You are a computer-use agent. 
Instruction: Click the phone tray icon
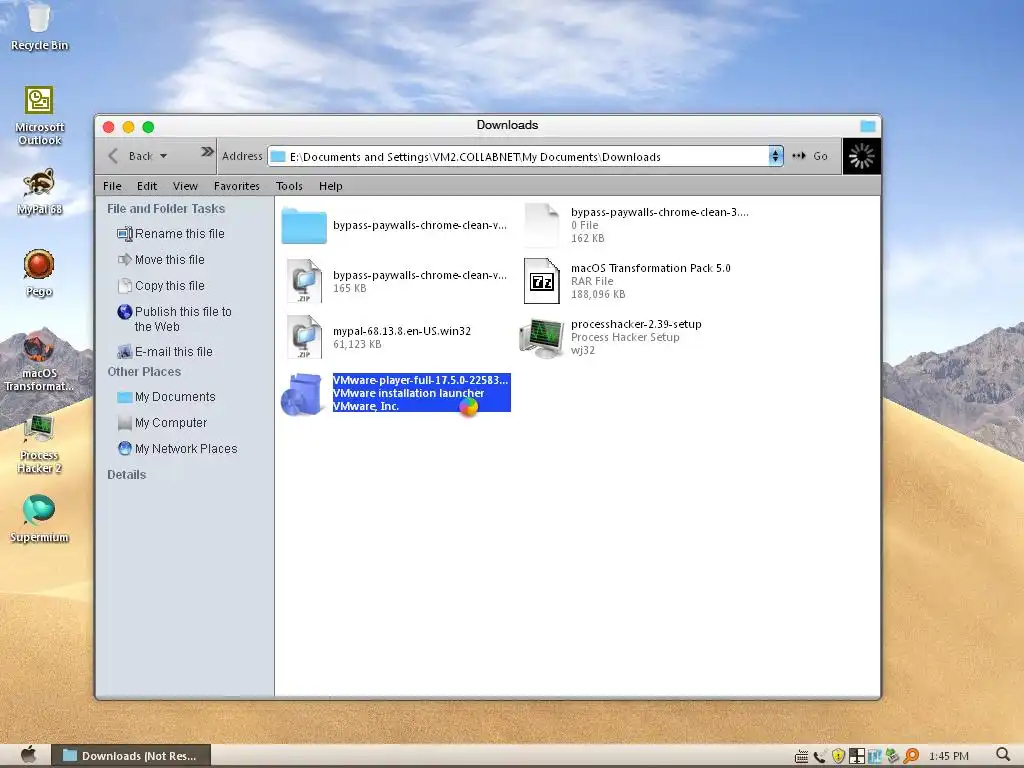pyautogui.click(x=820, y=757)
